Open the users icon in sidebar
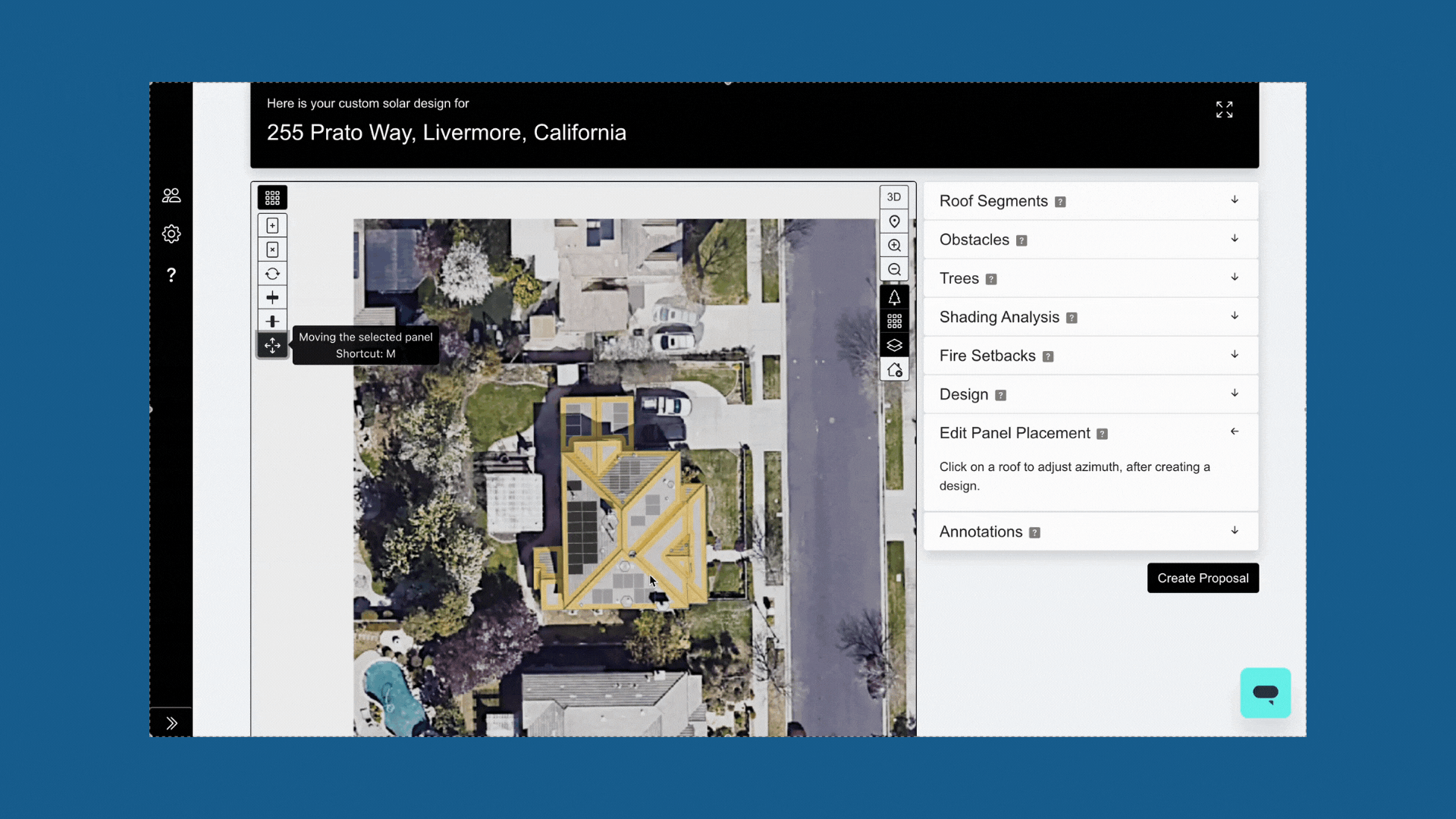 171,196
